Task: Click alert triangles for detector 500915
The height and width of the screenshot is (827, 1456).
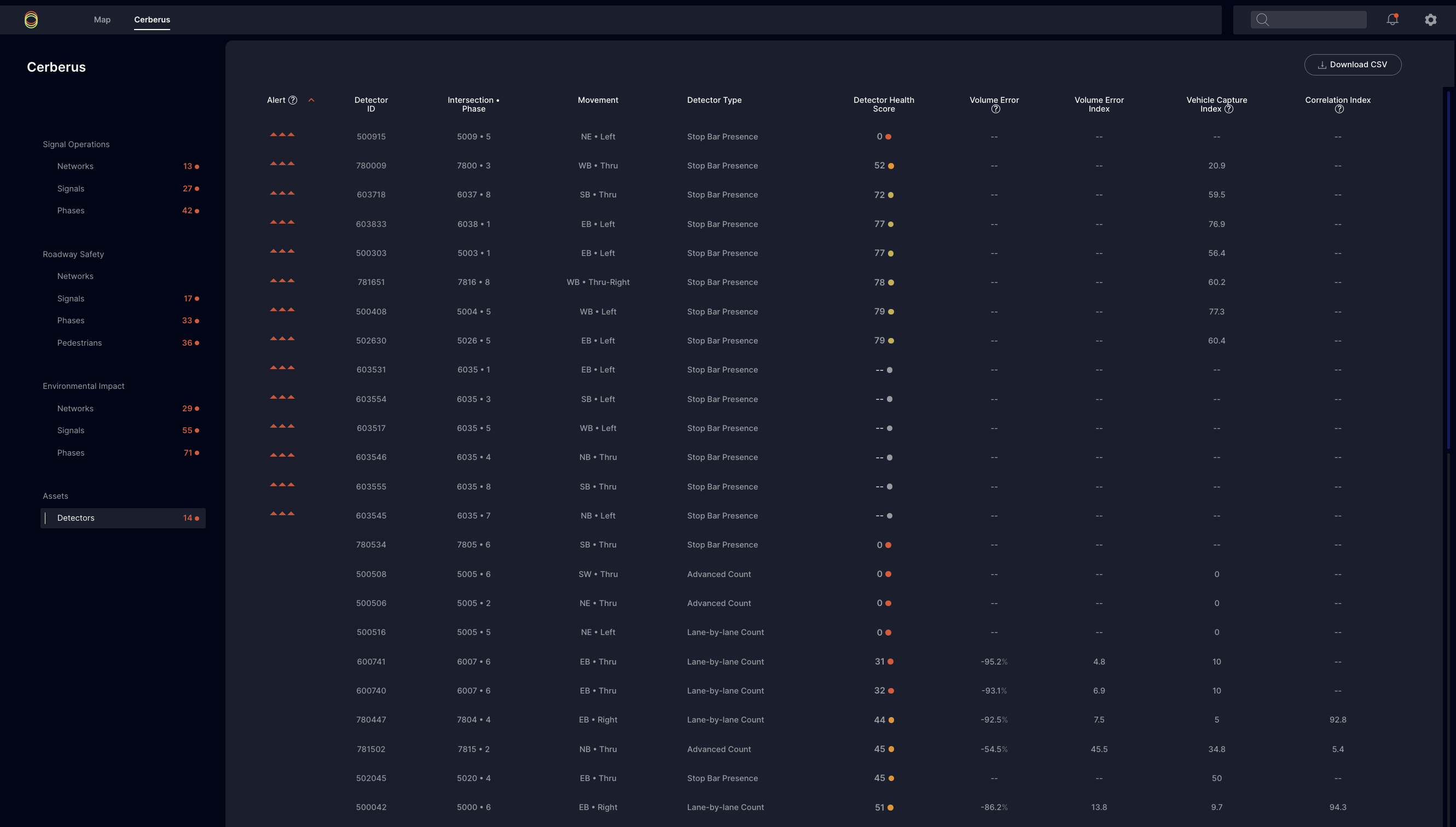Action: click(282, 135)
